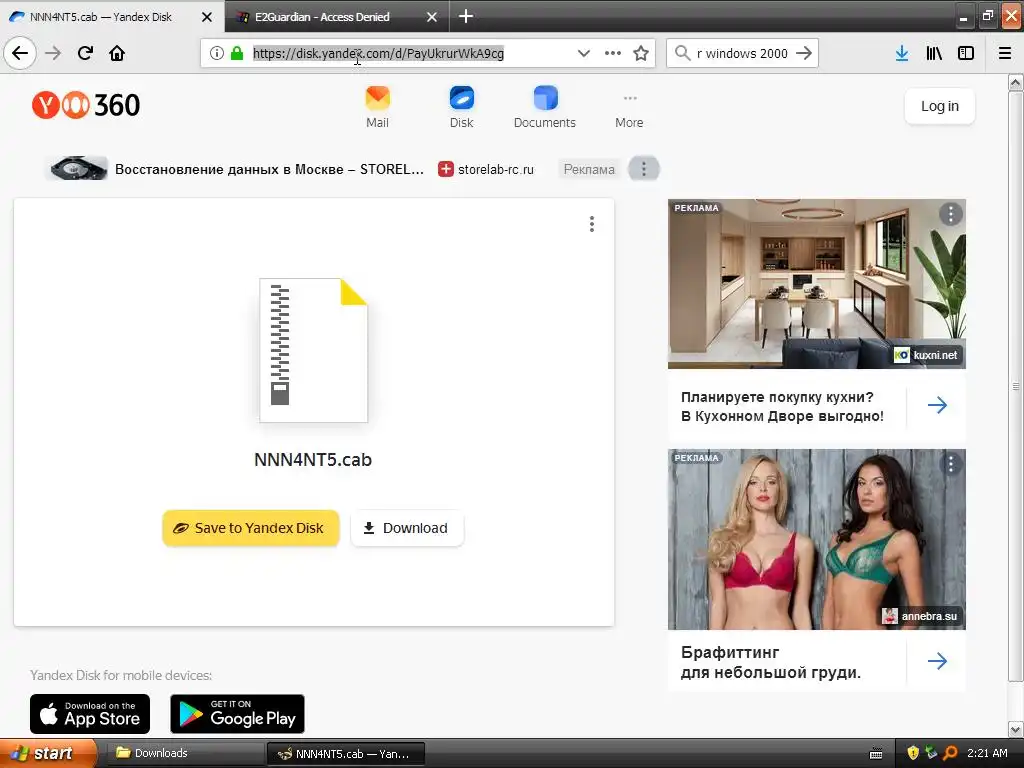1024x768 pixels.
Task: Open the Windows Start menu
Action: click(x=48, y=753)
